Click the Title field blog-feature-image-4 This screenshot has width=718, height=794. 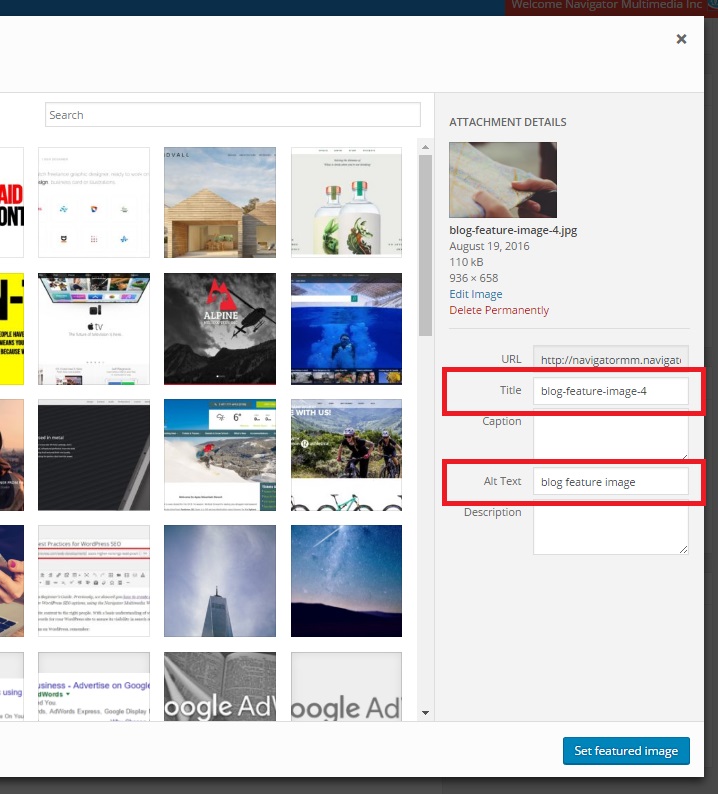click(x=611, y=391)
